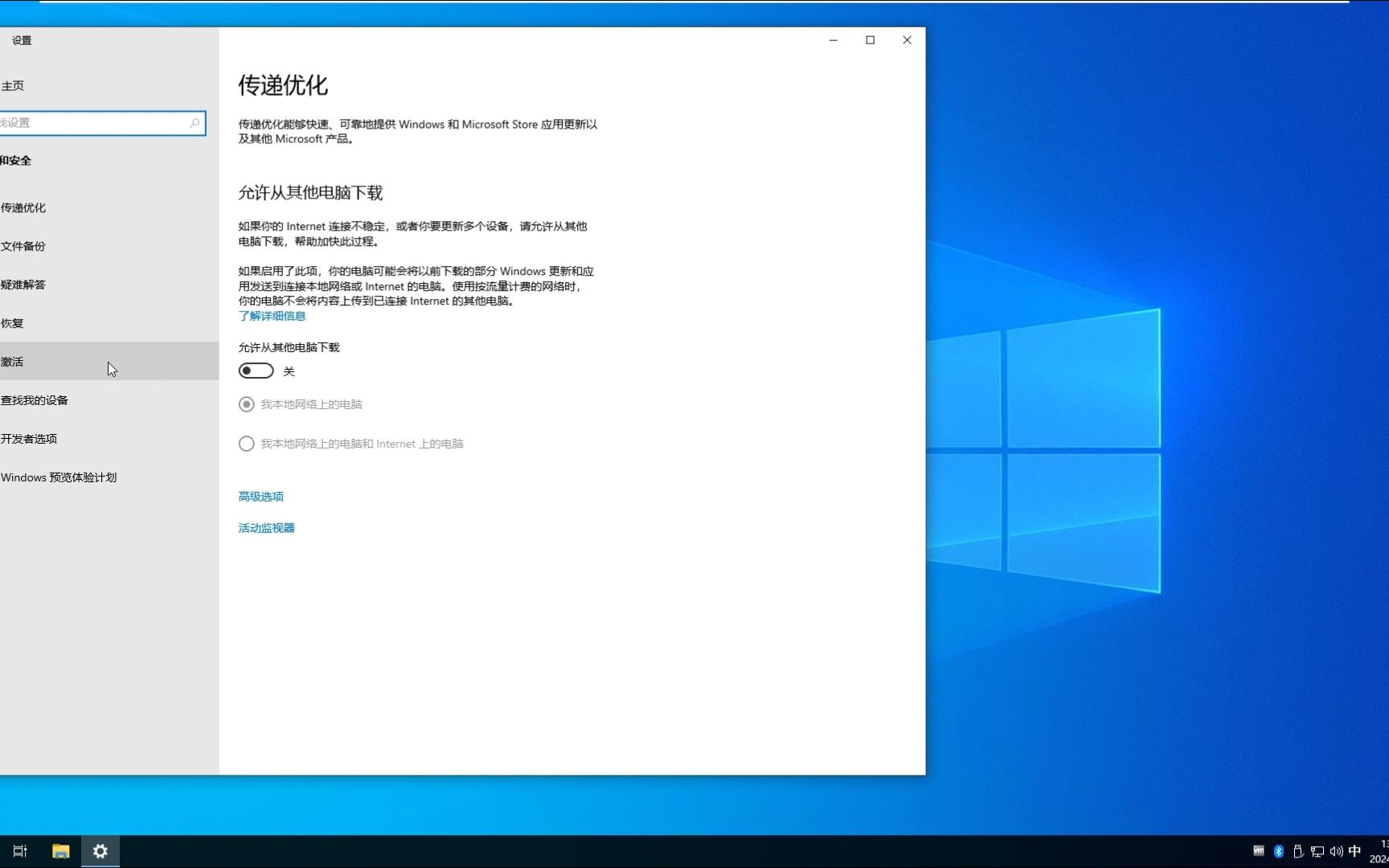Close the Settings window
This screenshot has width=1389, height=868.
pos(907,40)
